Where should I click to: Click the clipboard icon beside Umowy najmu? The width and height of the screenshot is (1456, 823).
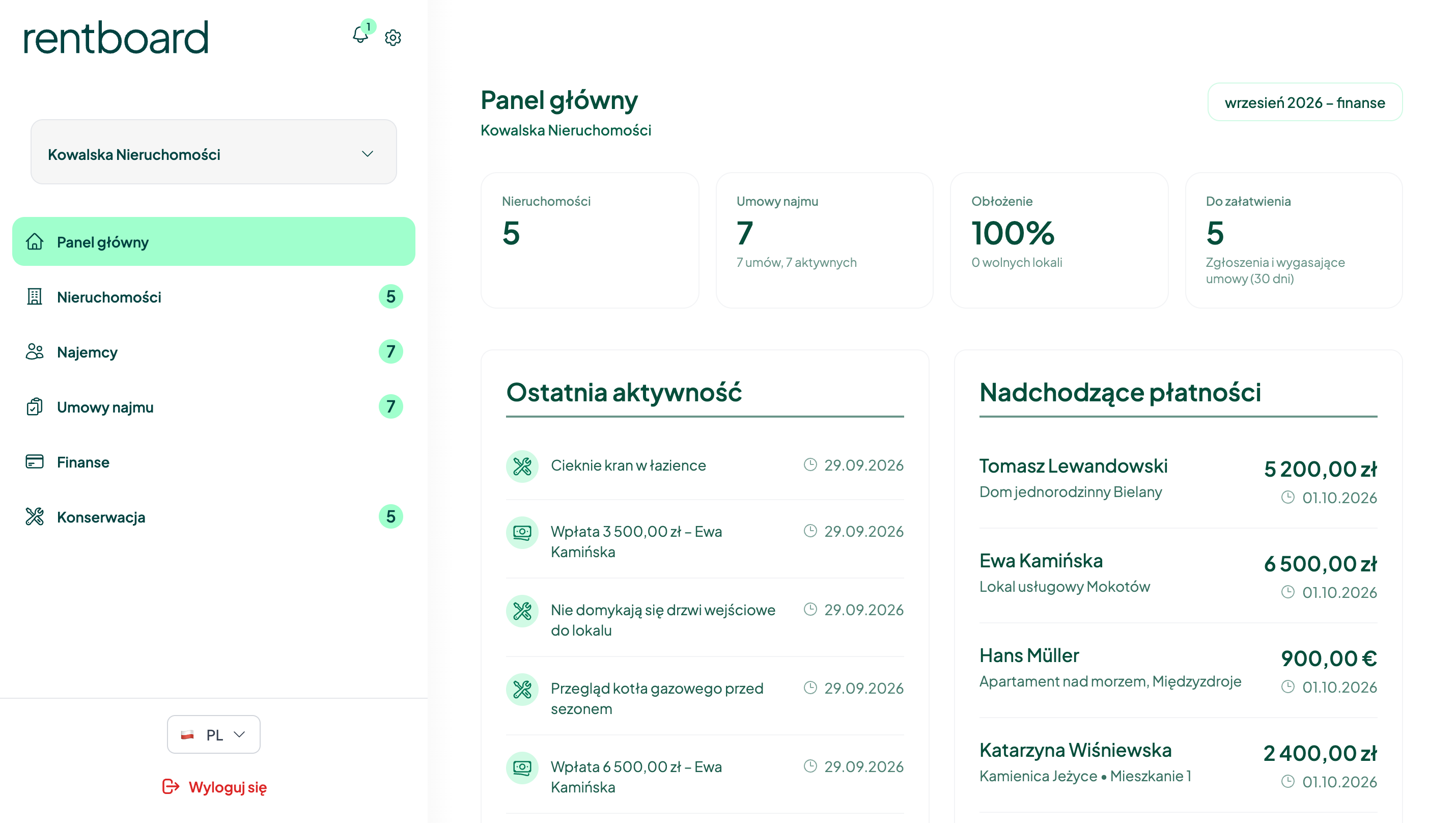[35, 406]
